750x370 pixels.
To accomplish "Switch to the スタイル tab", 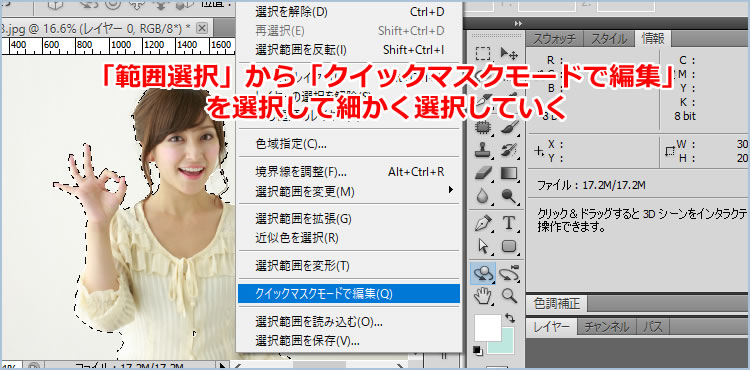I will click(609, 39).
